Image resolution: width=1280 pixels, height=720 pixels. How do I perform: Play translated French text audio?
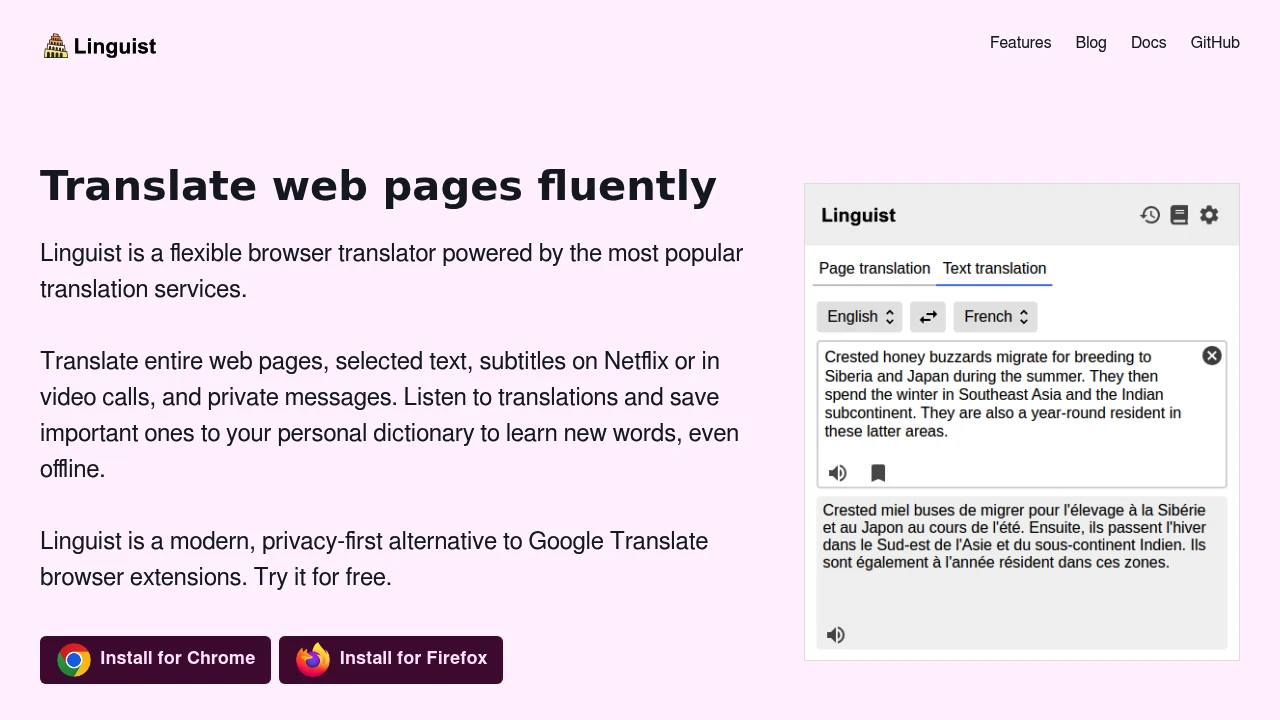click(836, 635)
